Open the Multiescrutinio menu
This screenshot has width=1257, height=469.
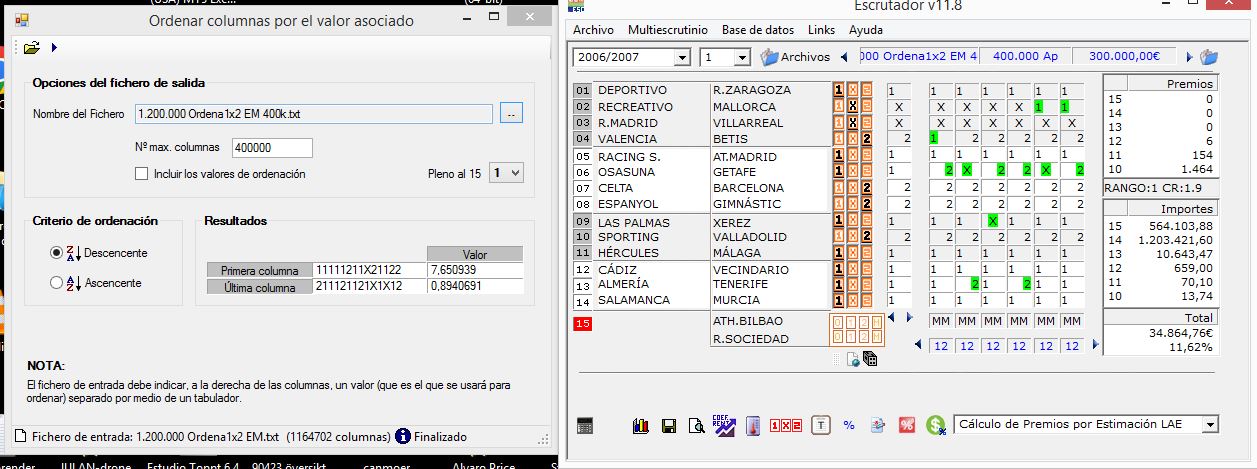coord(668,30)
